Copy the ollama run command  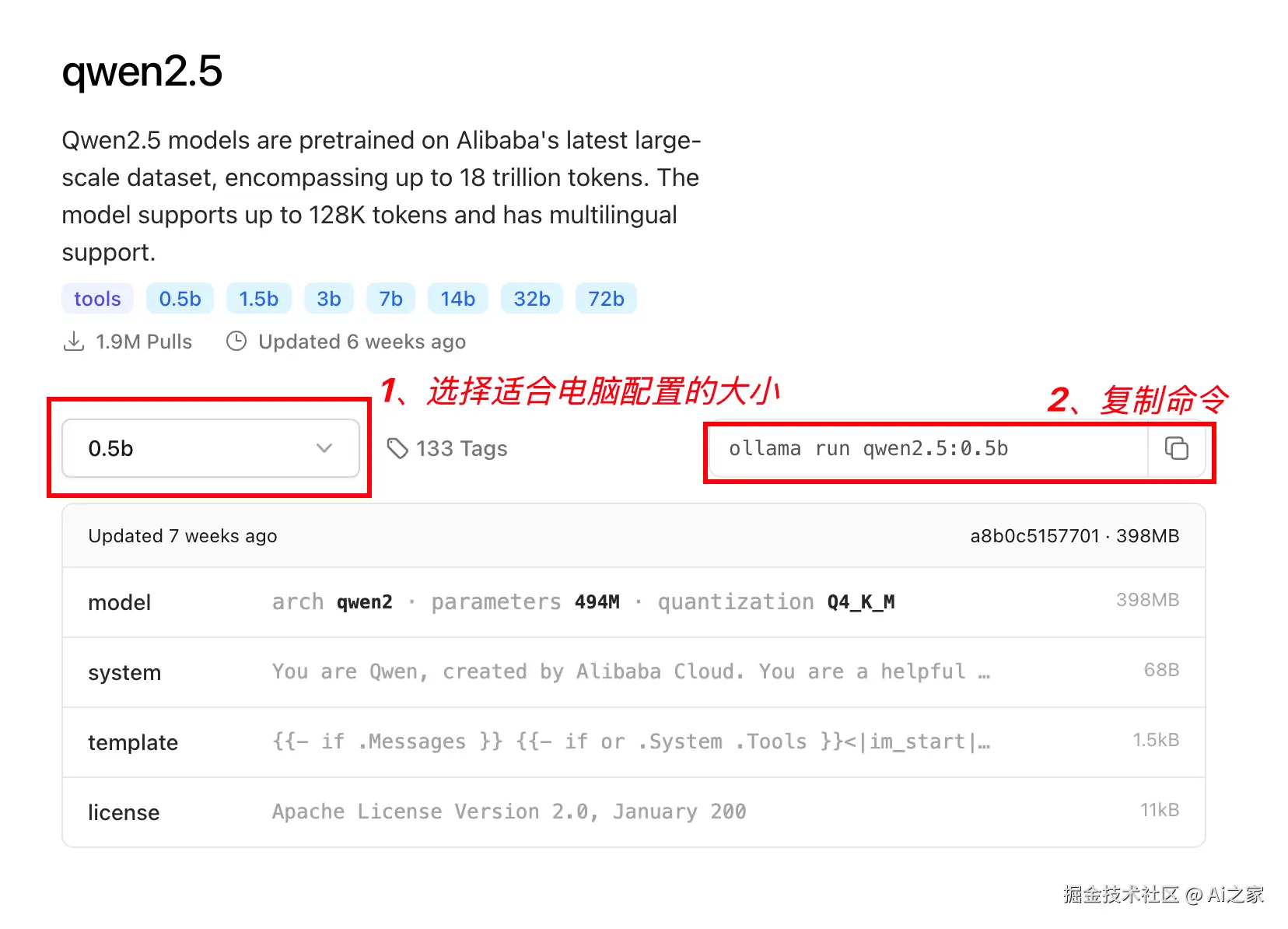pyautogui.click(x=1176, y=448)
